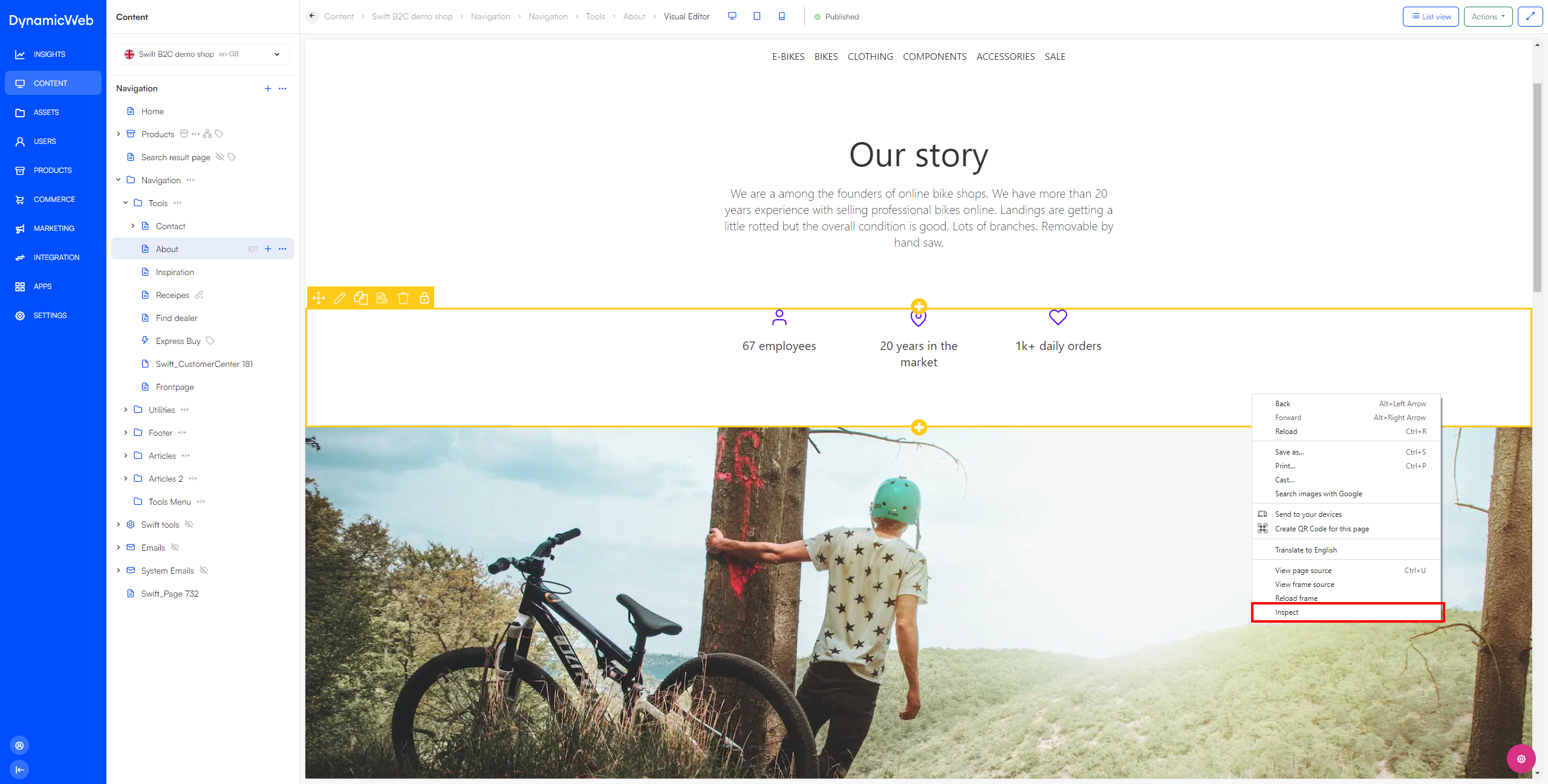Choose View page source menu entry

1303,571
